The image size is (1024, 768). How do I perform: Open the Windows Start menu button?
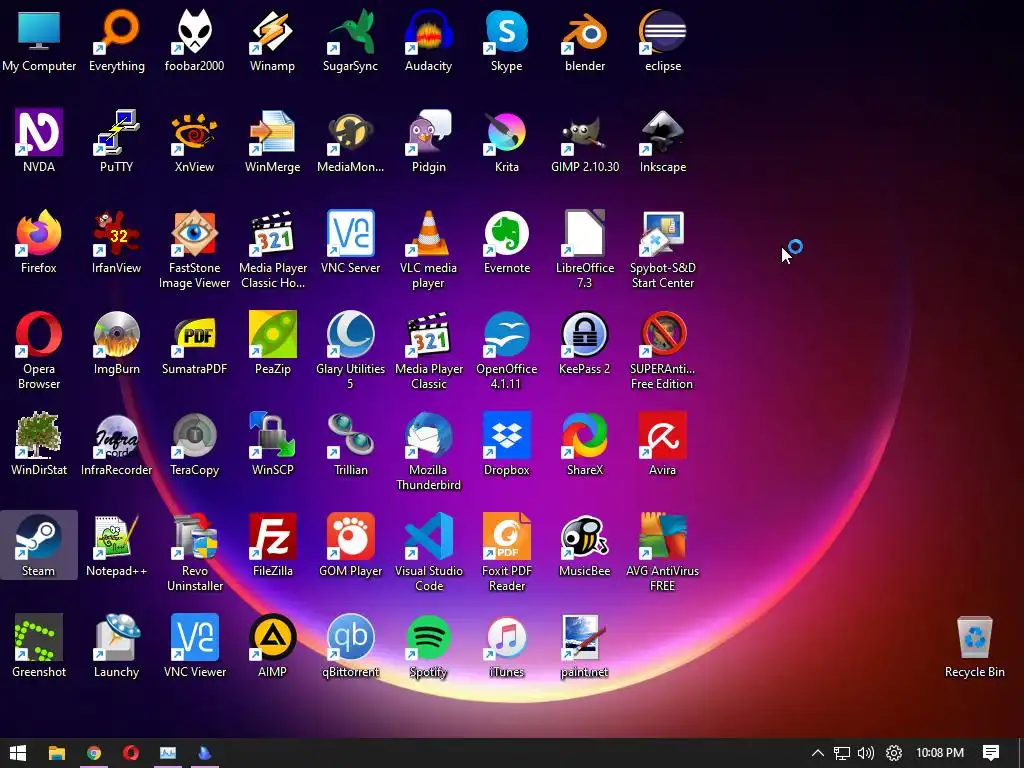(18, 753)
